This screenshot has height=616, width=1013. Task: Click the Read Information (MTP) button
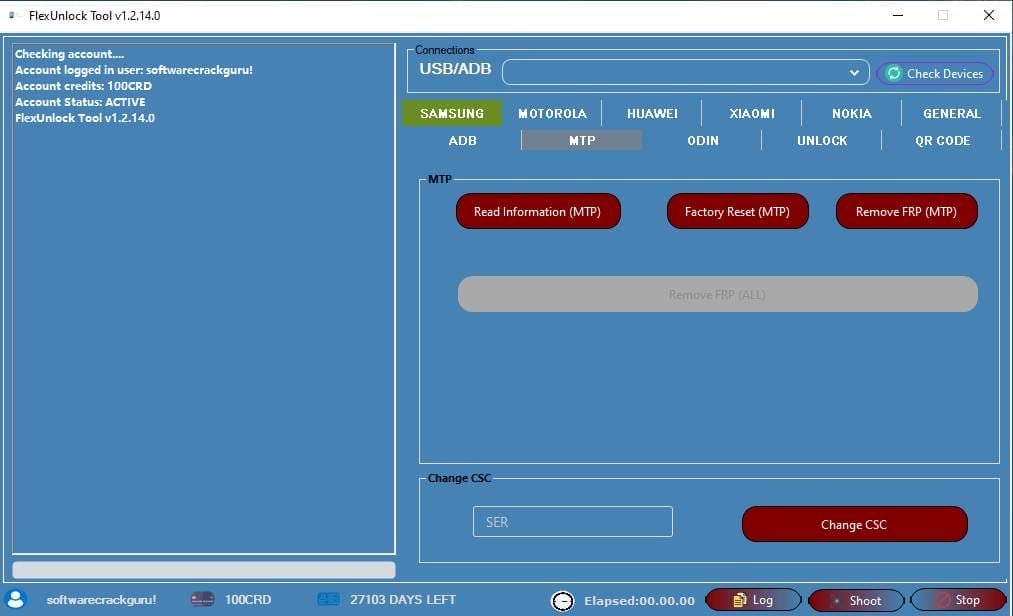[x=538, y=211]
